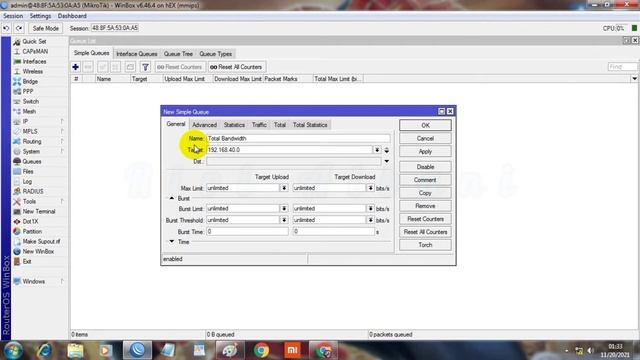
Task: Click the Chrome icon in the taskbar
Action: point(261,350)
